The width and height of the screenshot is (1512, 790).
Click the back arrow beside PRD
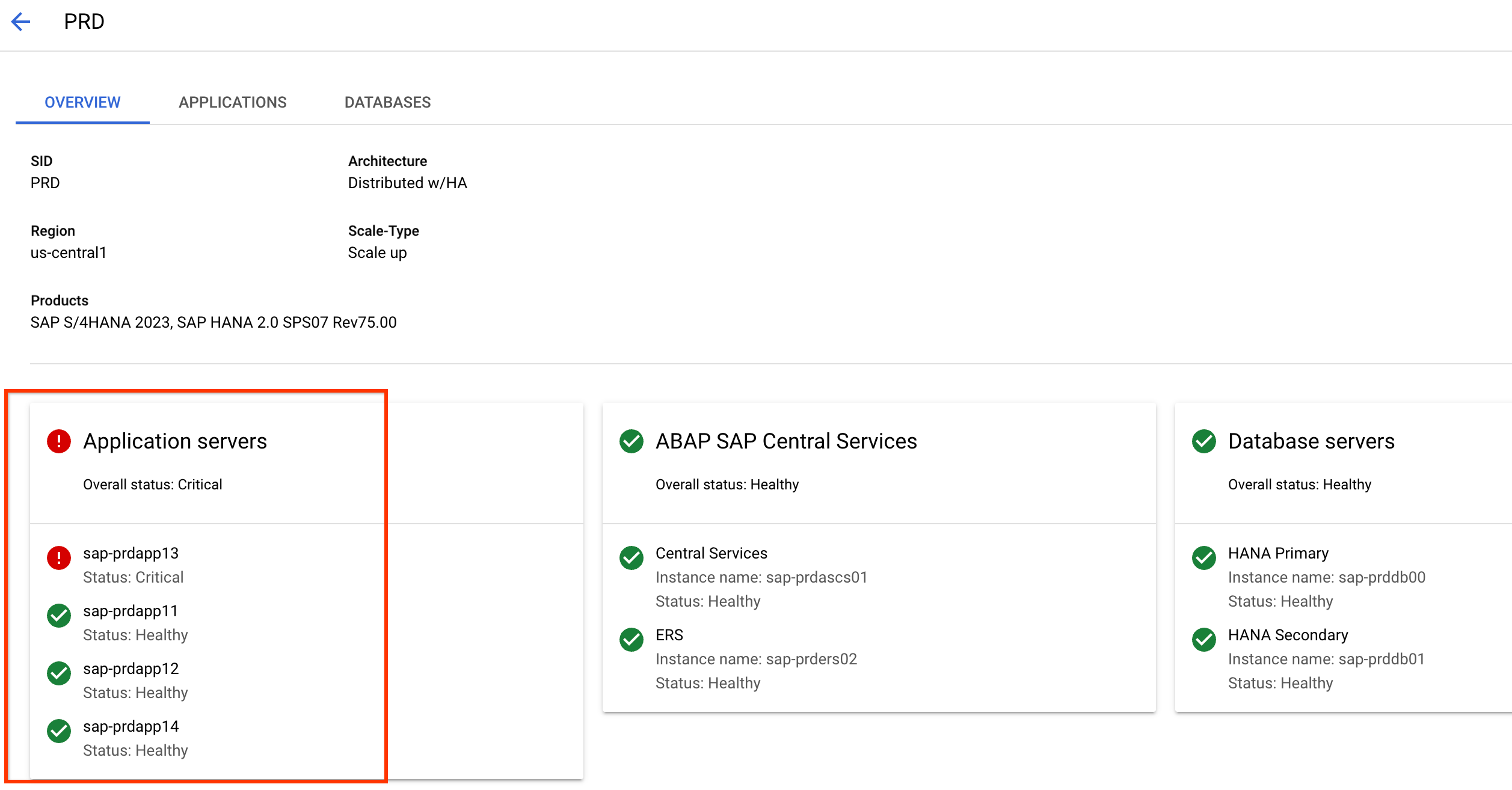tap(22, 21)
